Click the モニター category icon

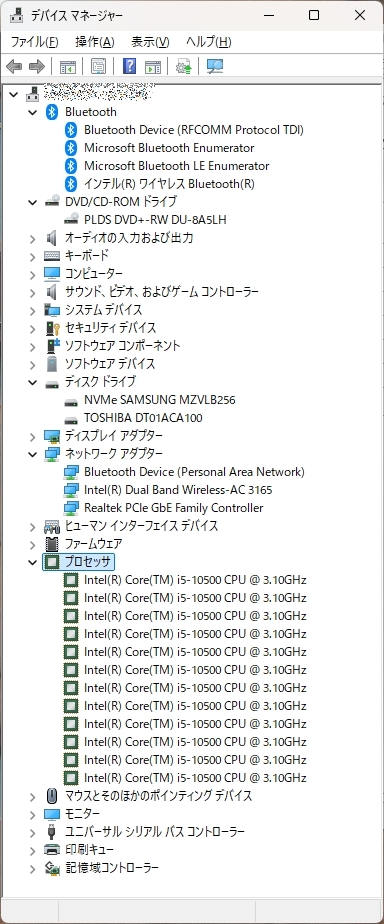point(52,814)
